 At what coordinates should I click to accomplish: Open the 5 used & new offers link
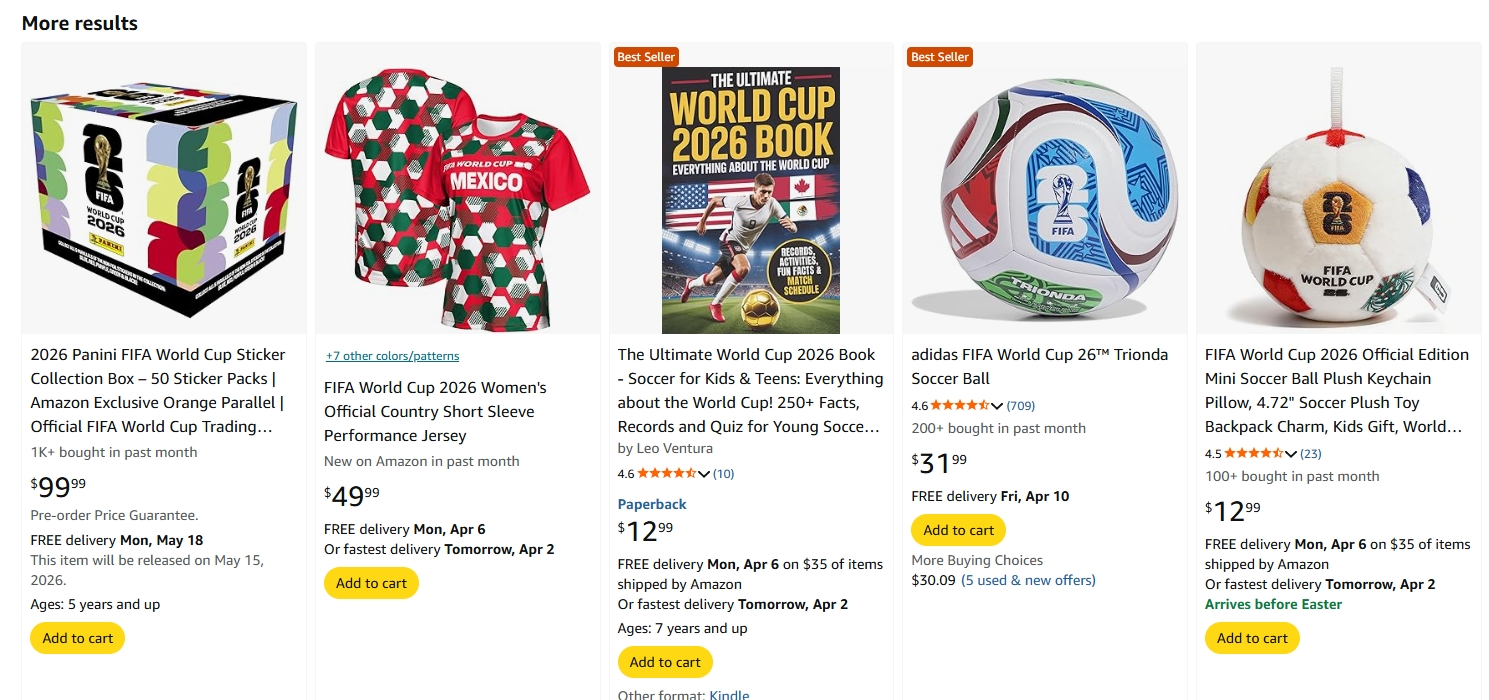[x=1028, y=580]
